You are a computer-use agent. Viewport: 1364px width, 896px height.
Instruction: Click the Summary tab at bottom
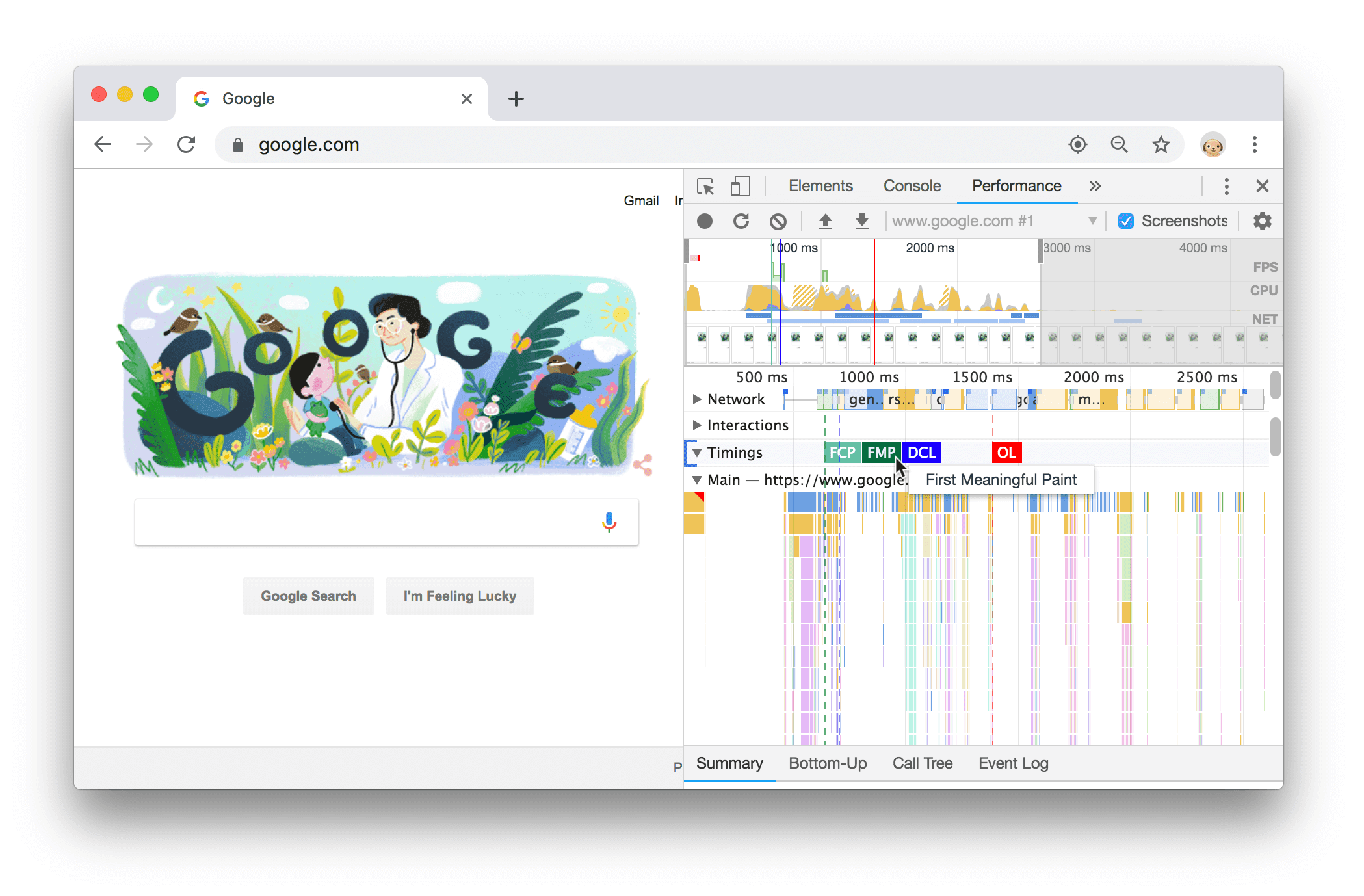726,764
